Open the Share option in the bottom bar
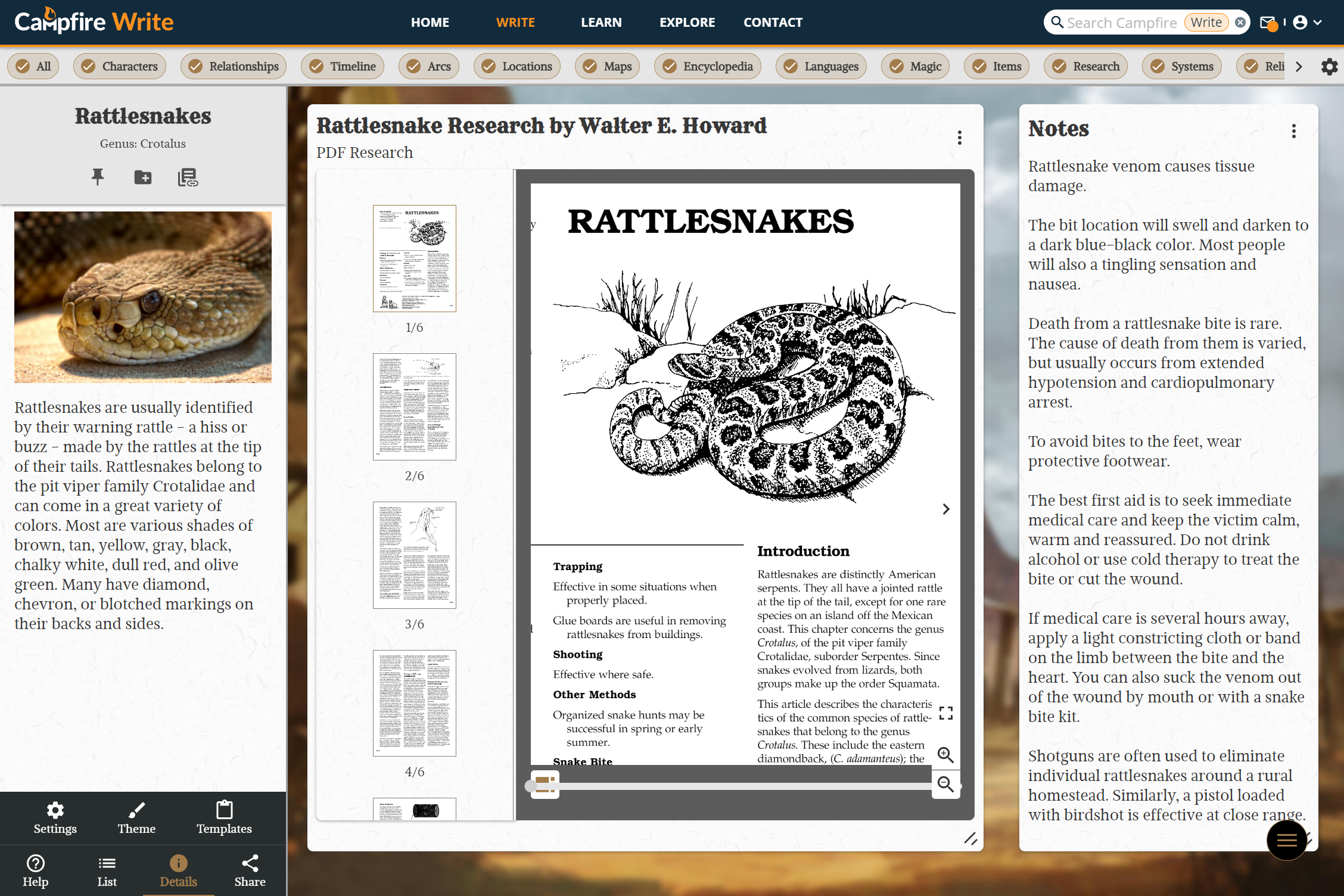This screenshot has height=896, width=1344. pos(250,870)
